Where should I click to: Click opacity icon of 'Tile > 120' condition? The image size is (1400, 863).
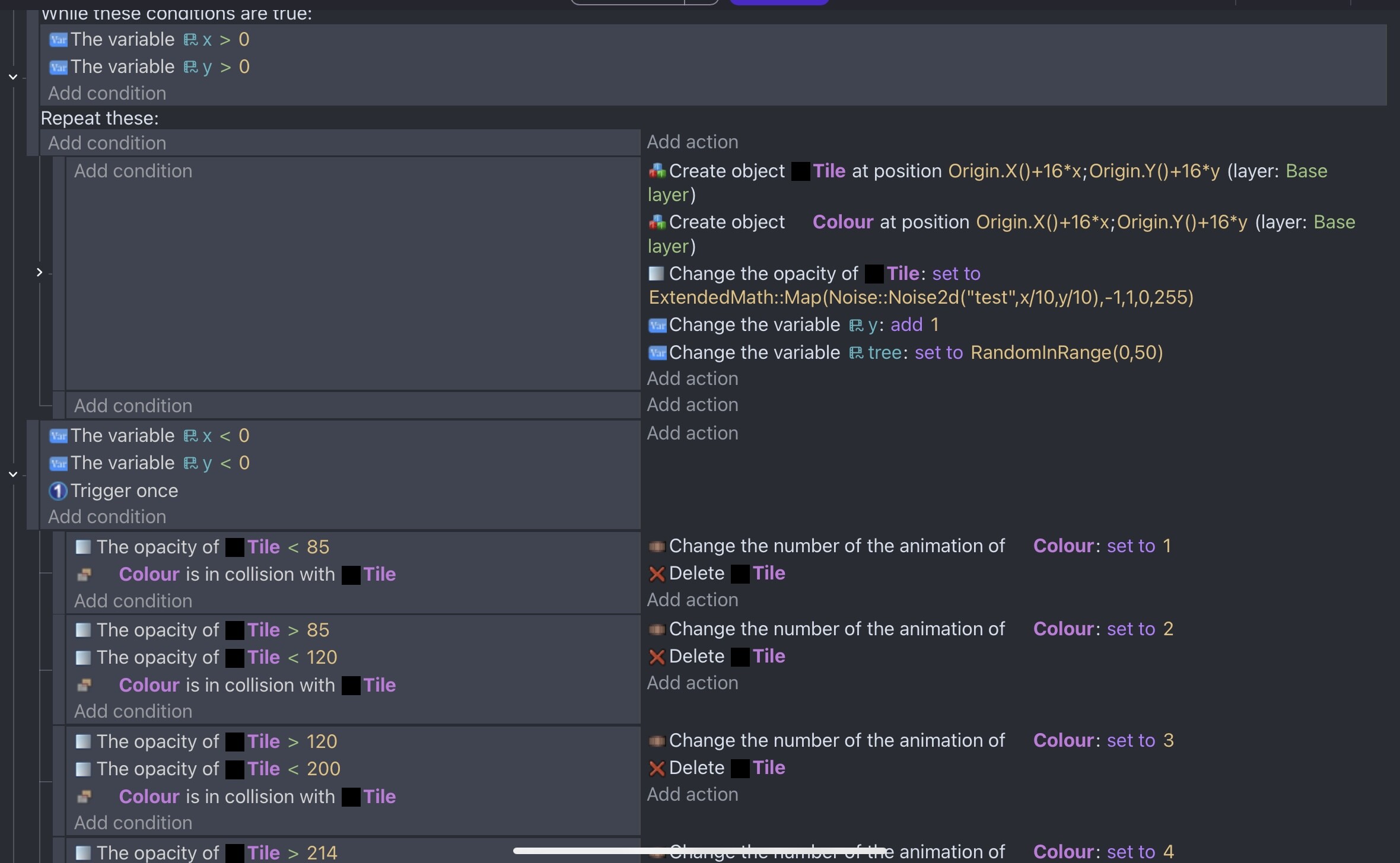point(83,741)
